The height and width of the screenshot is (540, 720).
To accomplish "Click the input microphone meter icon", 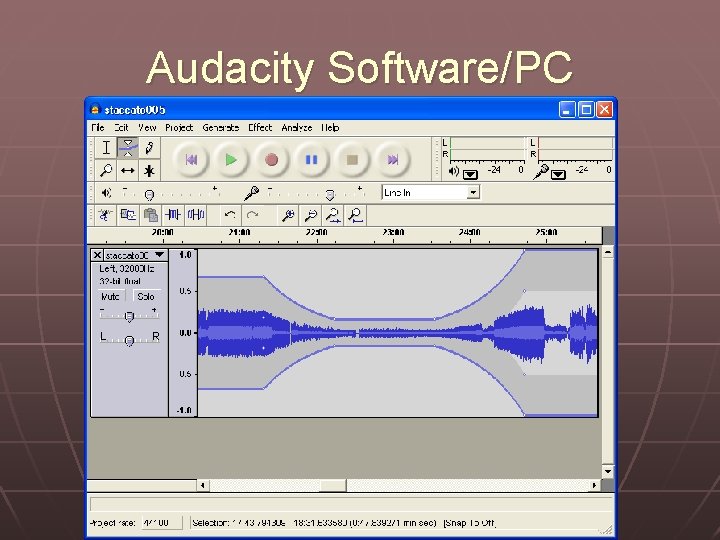I will (x=542, y=172).
